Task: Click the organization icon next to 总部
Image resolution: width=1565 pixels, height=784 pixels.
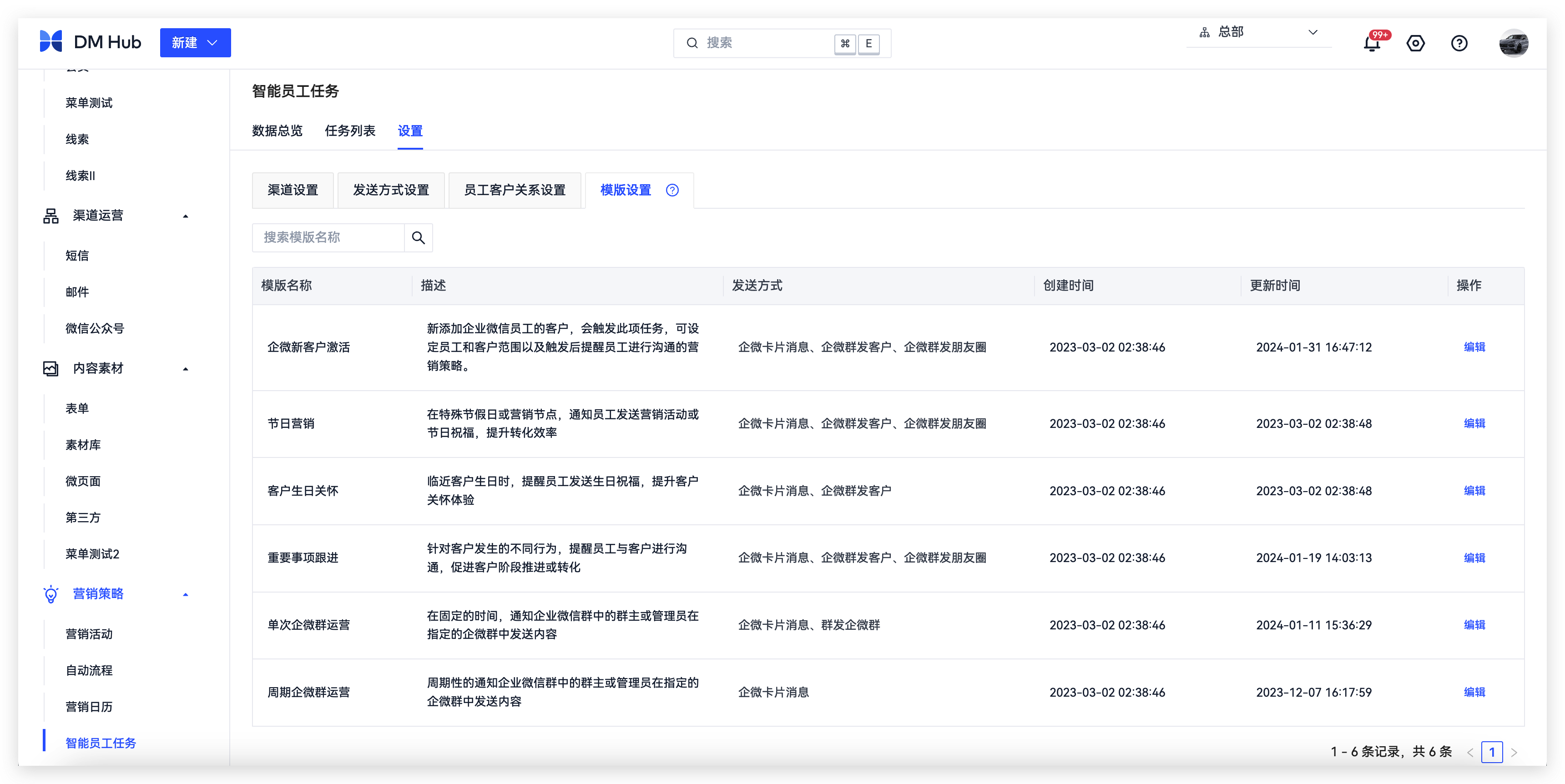Action: 1204,32
